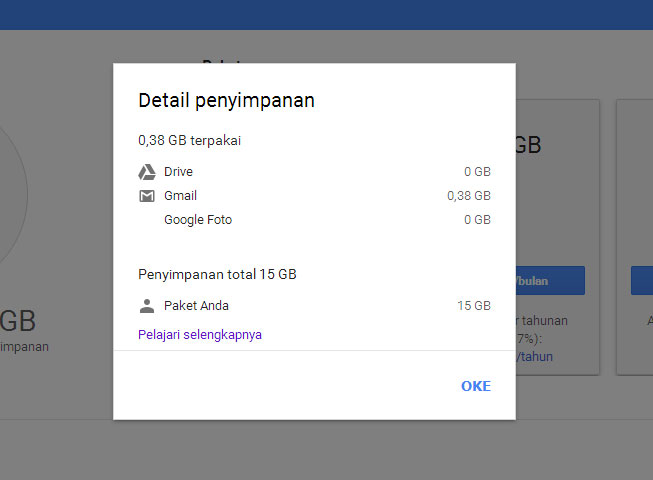This screenshot has width=653, height=480.
Task: Click the Gmail 0,38 GB value
Action: click(x=469, y=196)
